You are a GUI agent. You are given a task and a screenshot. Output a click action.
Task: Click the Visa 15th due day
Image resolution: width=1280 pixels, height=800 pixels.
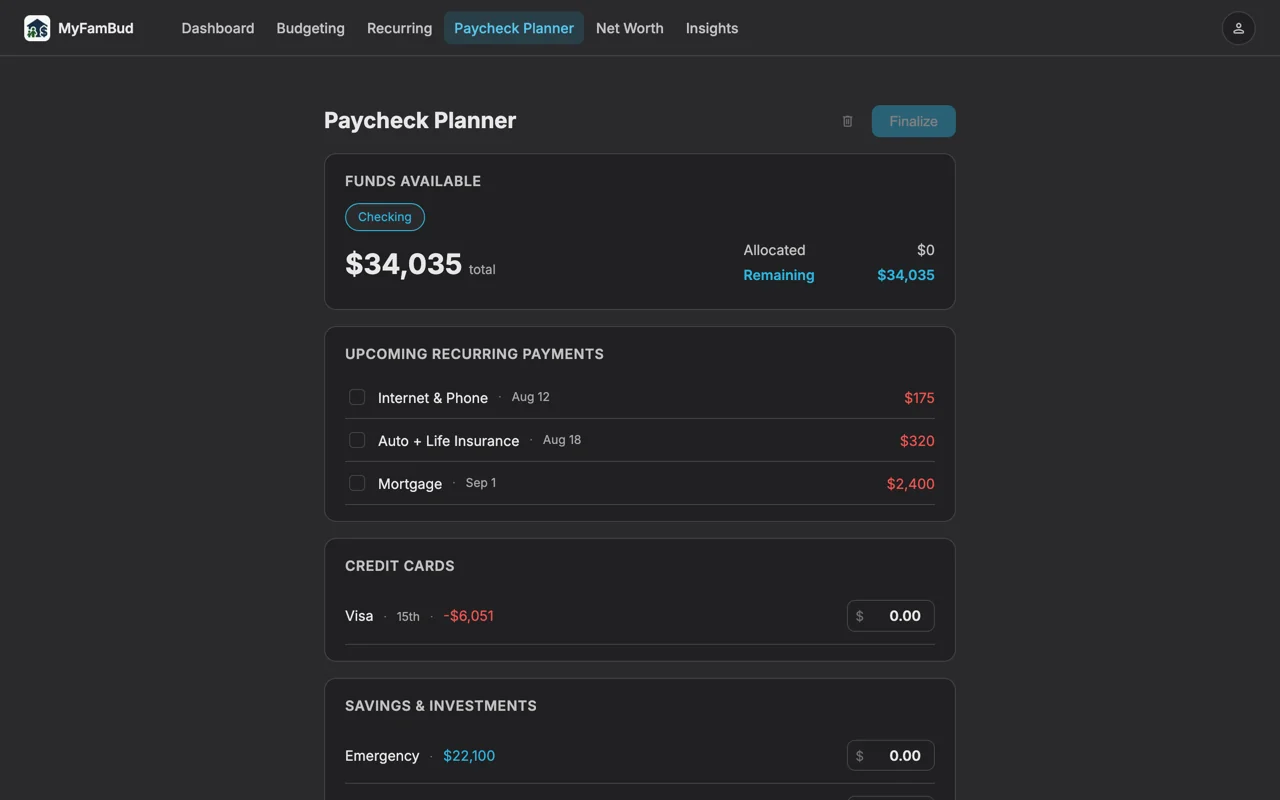click(408, 617)
